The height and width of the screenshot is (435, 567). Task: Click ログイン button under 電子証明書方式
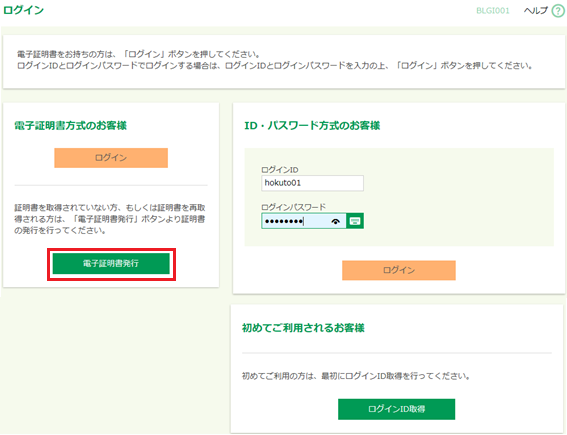(111, 158)
